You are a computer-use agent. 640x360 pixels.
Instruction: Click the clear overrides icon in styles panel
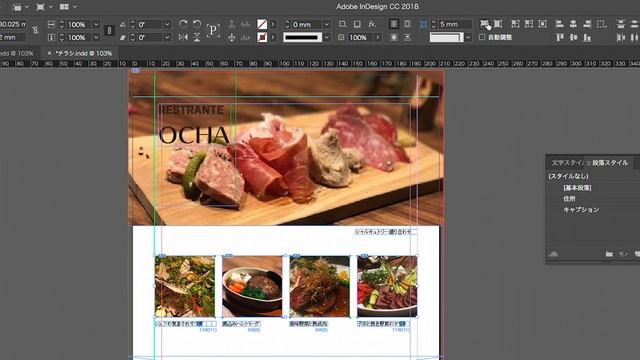[623, 254]
